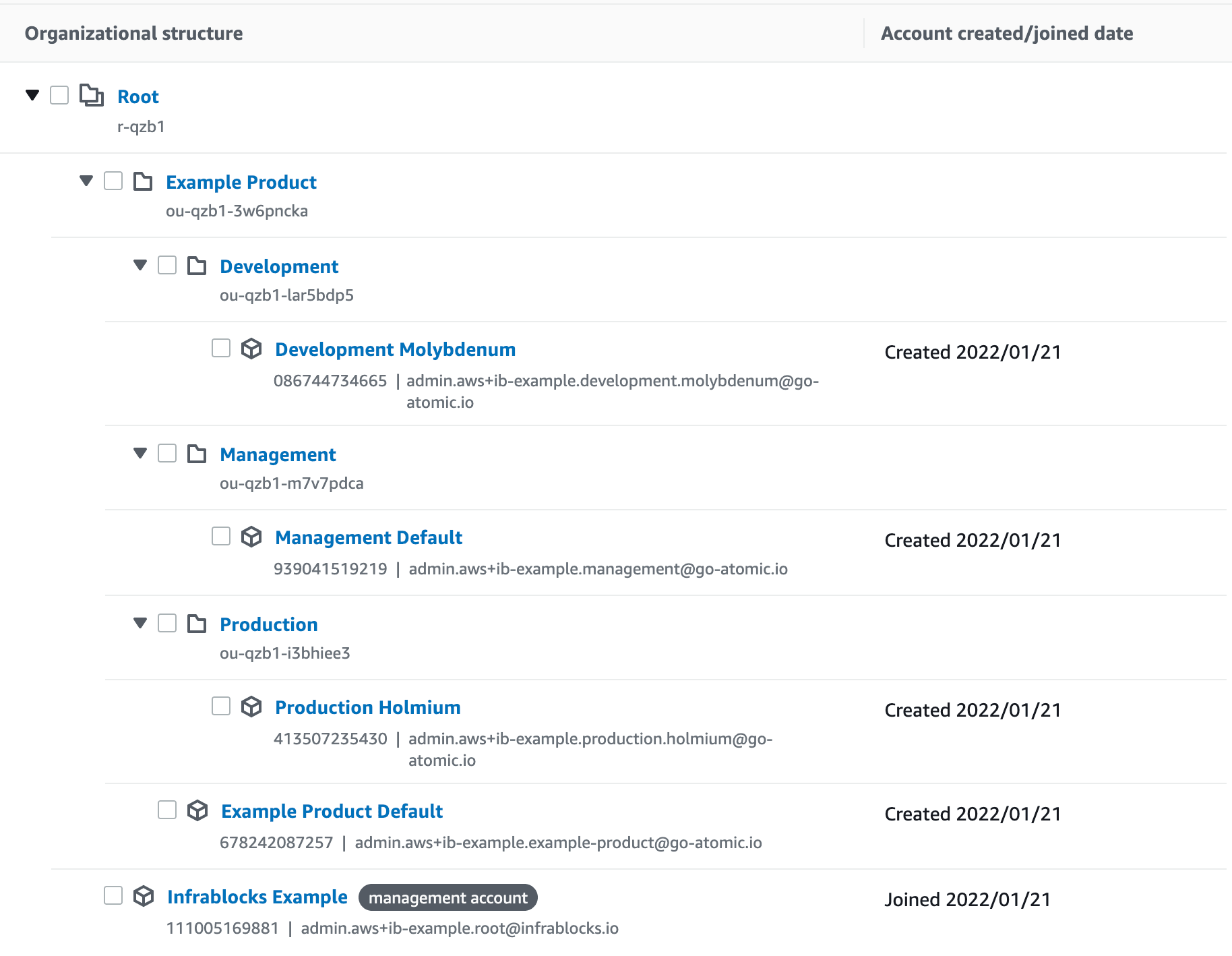The height and width of the screenshot is (956, 1232).
Task: Collapse the Example Product OU
Action: [x=86, y=181]
